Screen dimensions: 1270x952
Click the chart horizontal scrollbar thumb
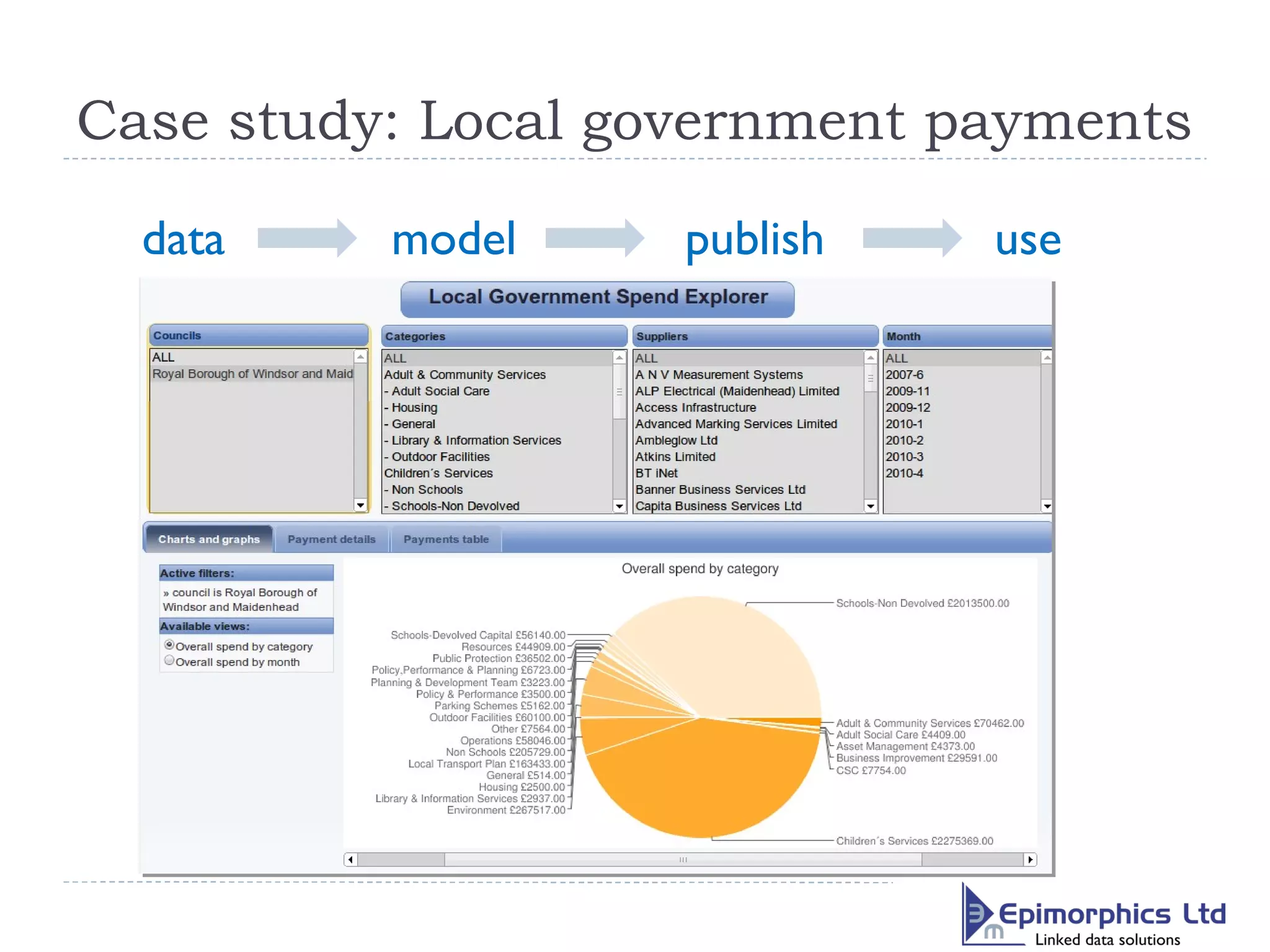pos(683,860)
